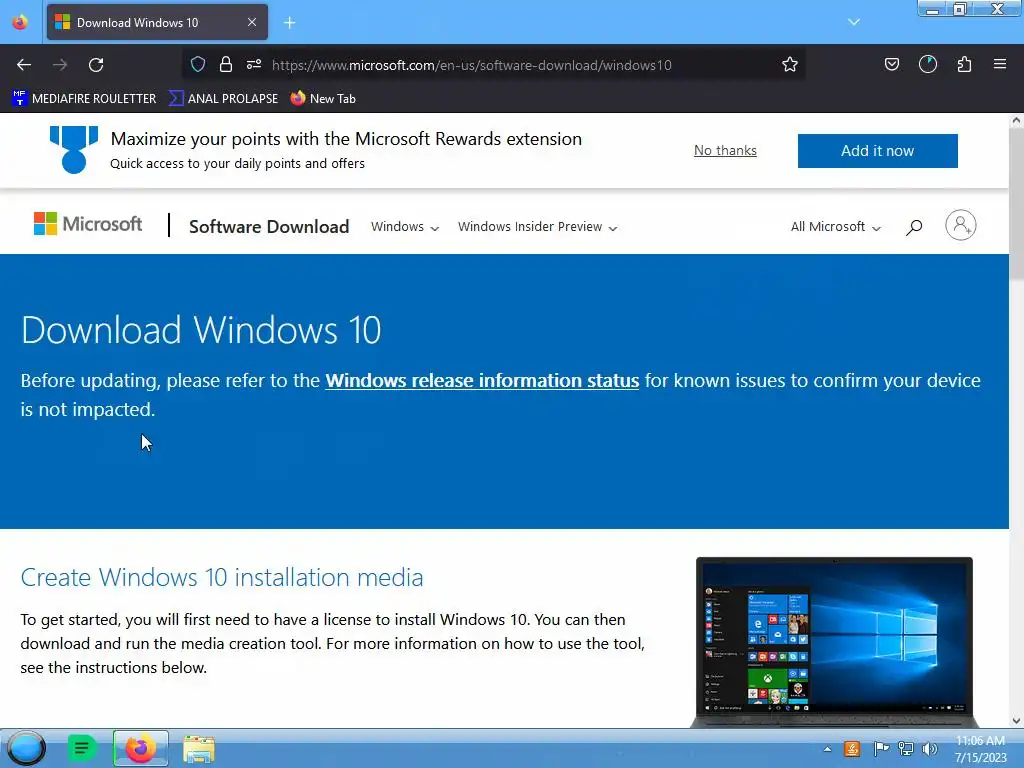Open volume speaker tray icon
The height and width of the screenshot is (768, 1024).
tap(930, 748)
